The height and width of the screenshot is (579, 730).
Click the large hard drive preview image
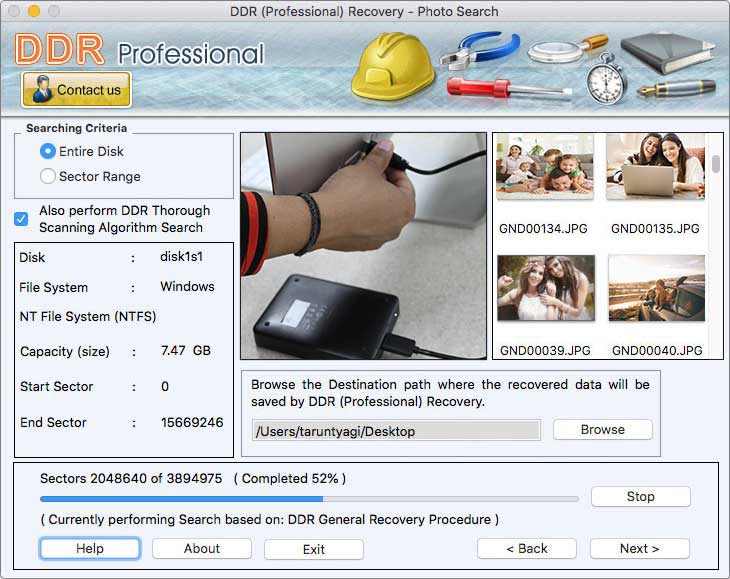click(364, 246)
